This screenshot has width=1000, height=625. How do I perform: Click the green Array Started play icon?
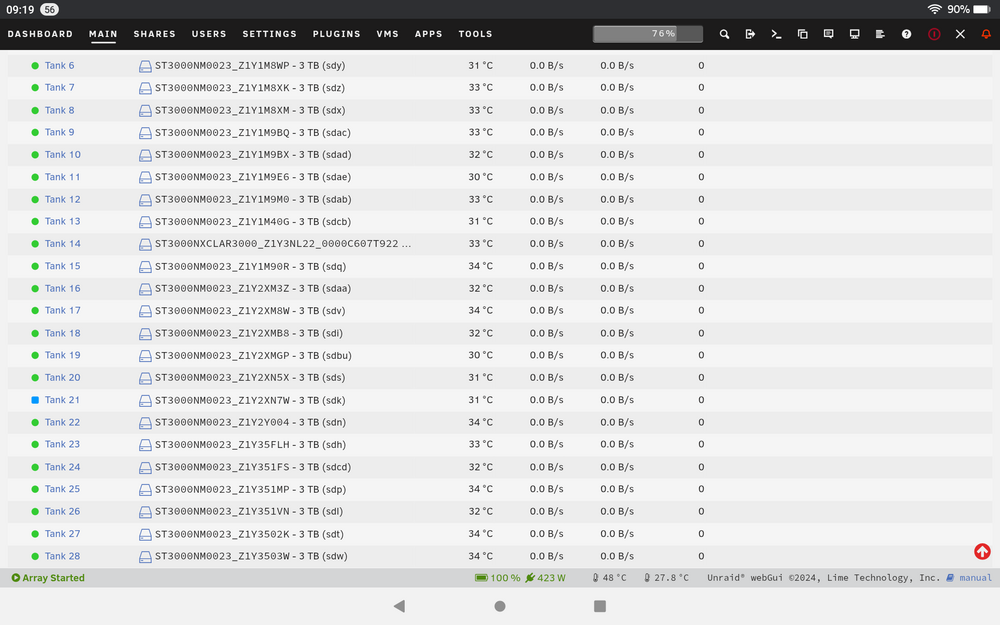tap(15, 578)
